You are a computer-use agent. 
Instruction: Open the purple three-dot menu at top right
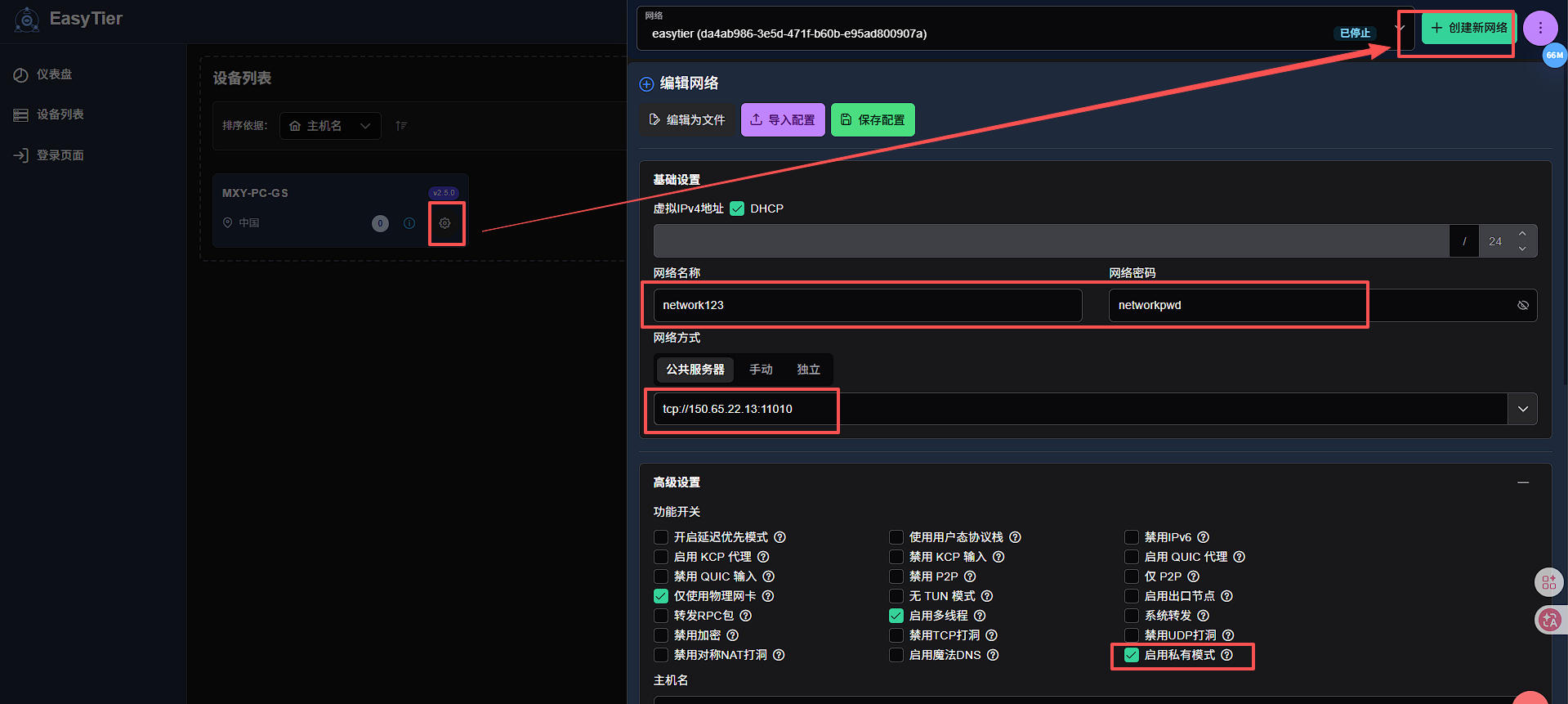click(1540, 28)
